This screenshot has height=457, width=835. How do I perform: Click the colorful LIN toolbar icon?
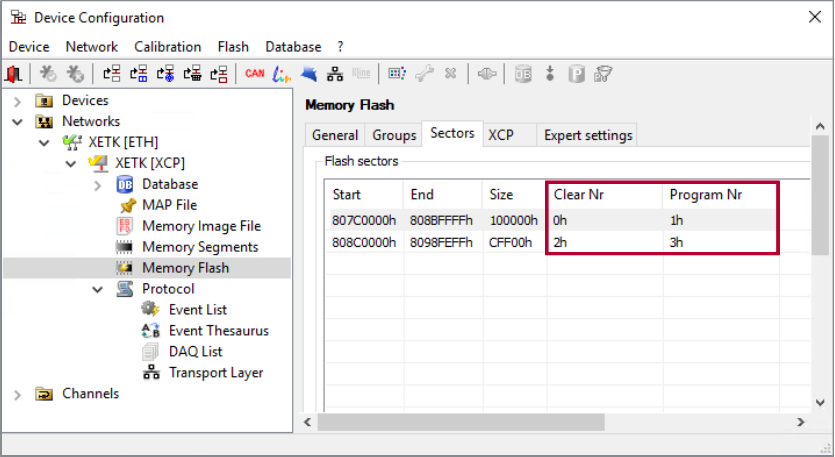coord(282,74)
